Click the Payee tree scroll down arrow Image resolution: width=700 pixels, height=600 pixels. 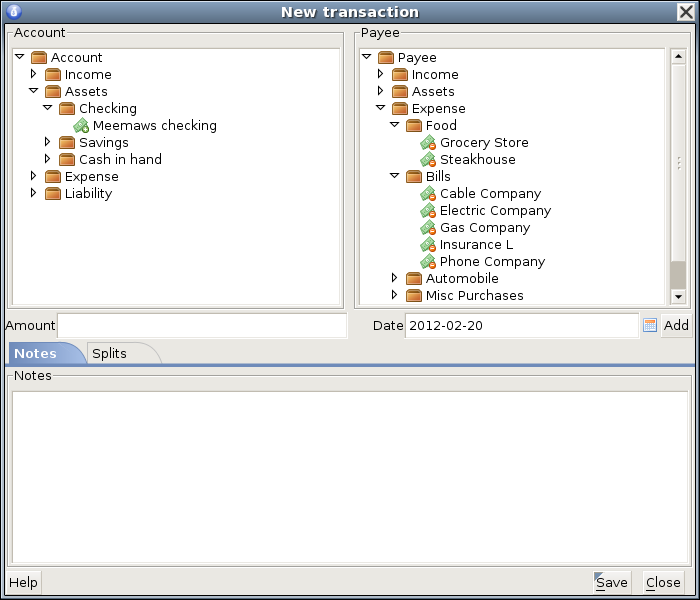pyautogui.click(x=679, y=296)
